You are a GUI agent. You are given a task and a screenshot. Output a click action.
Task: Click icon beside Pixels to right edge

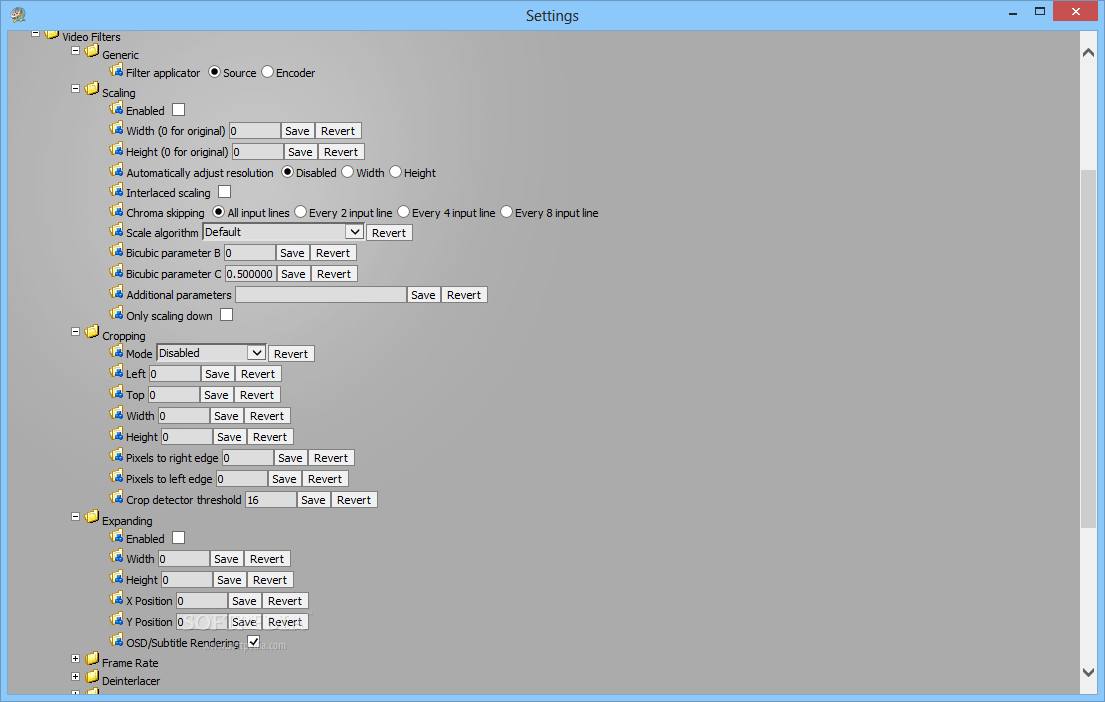[x=116, y=455]
